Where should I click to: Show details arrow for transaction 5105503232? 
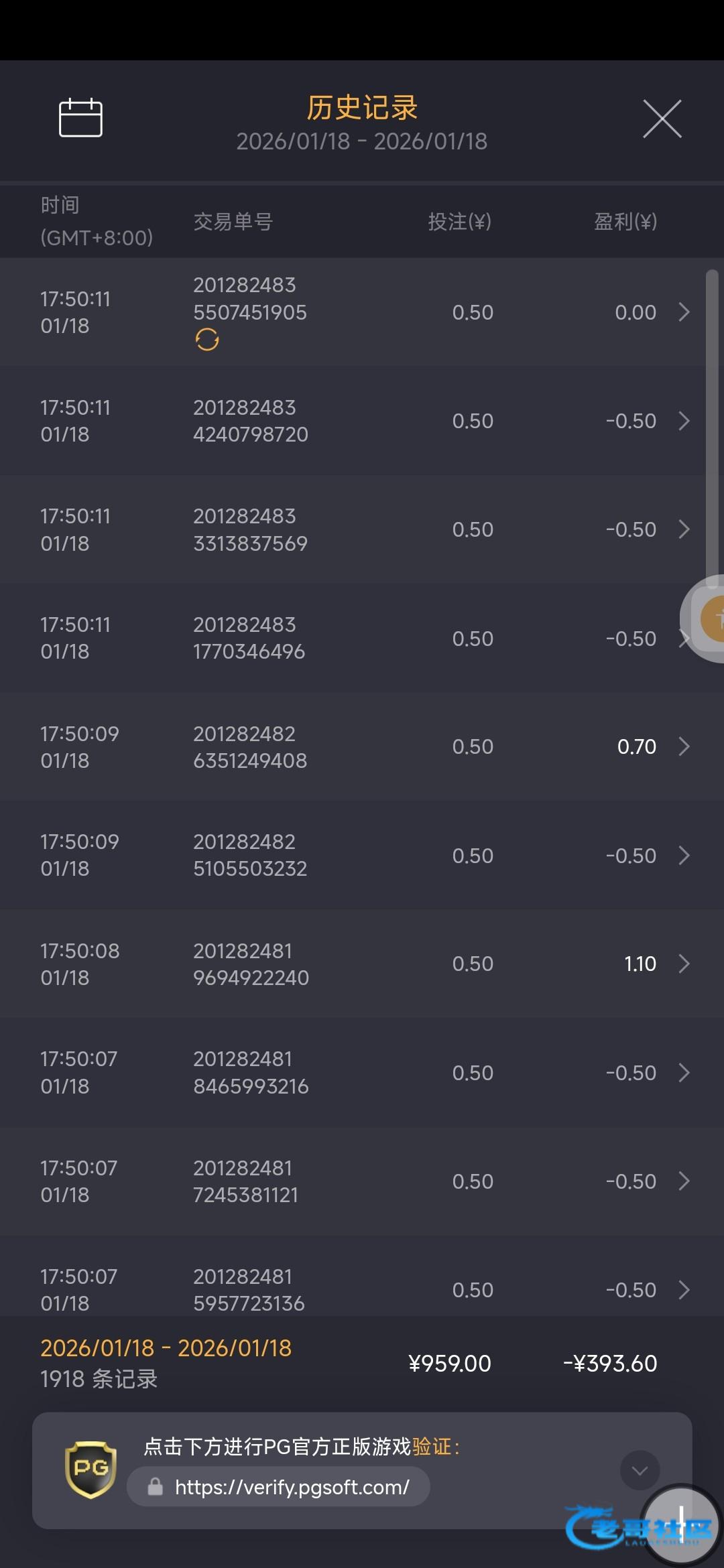pos(684,856)
